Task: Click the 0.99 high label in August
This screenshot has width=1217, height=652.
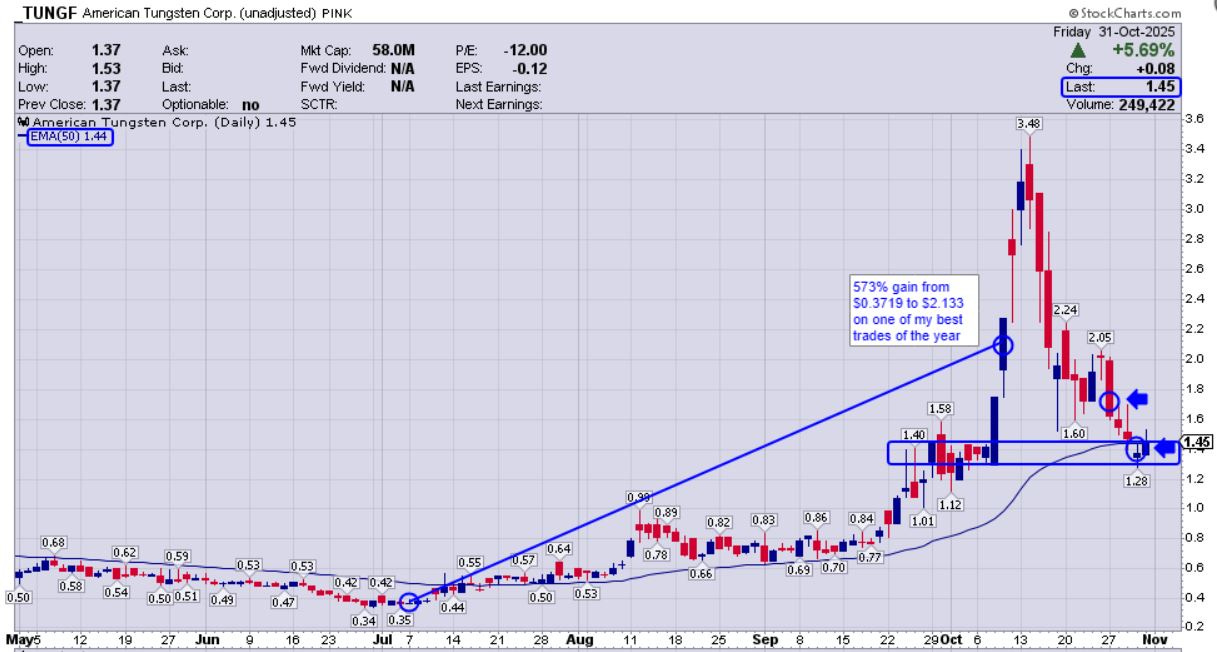Action: coord(639,497)
